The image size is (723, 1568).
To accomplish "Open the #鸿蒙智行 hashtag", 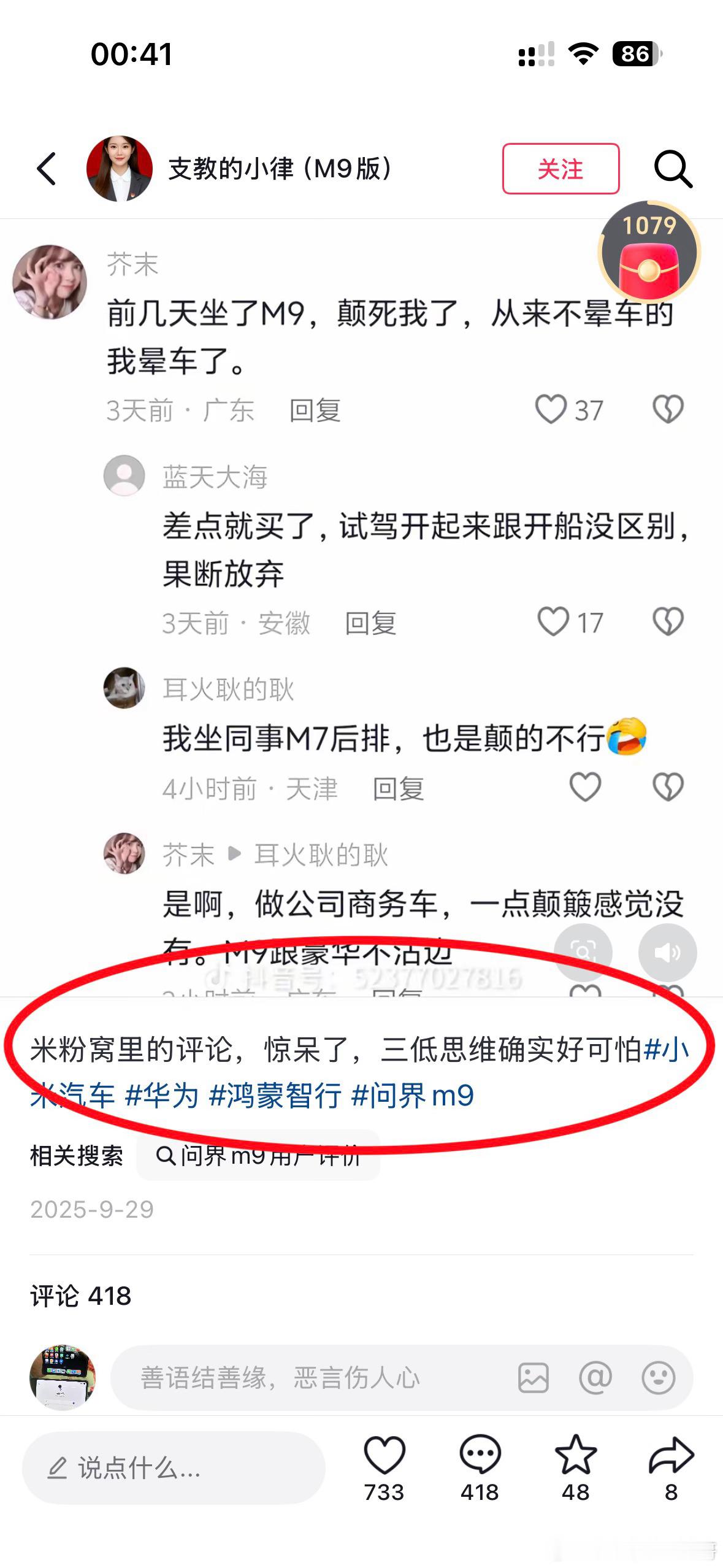I will click(x=275, y=1096).
